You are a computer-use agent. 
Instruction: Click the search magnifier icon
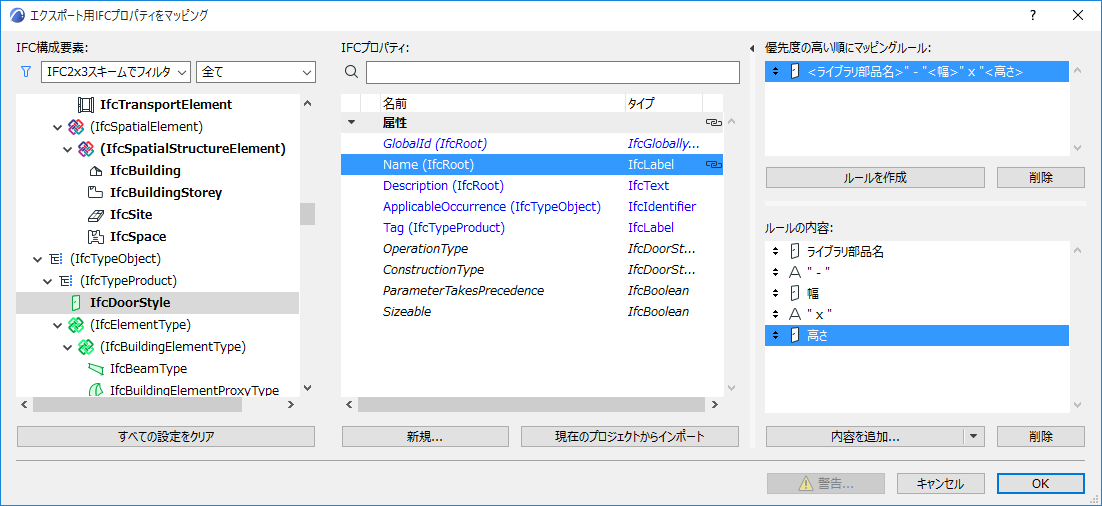tap(352, 72)
